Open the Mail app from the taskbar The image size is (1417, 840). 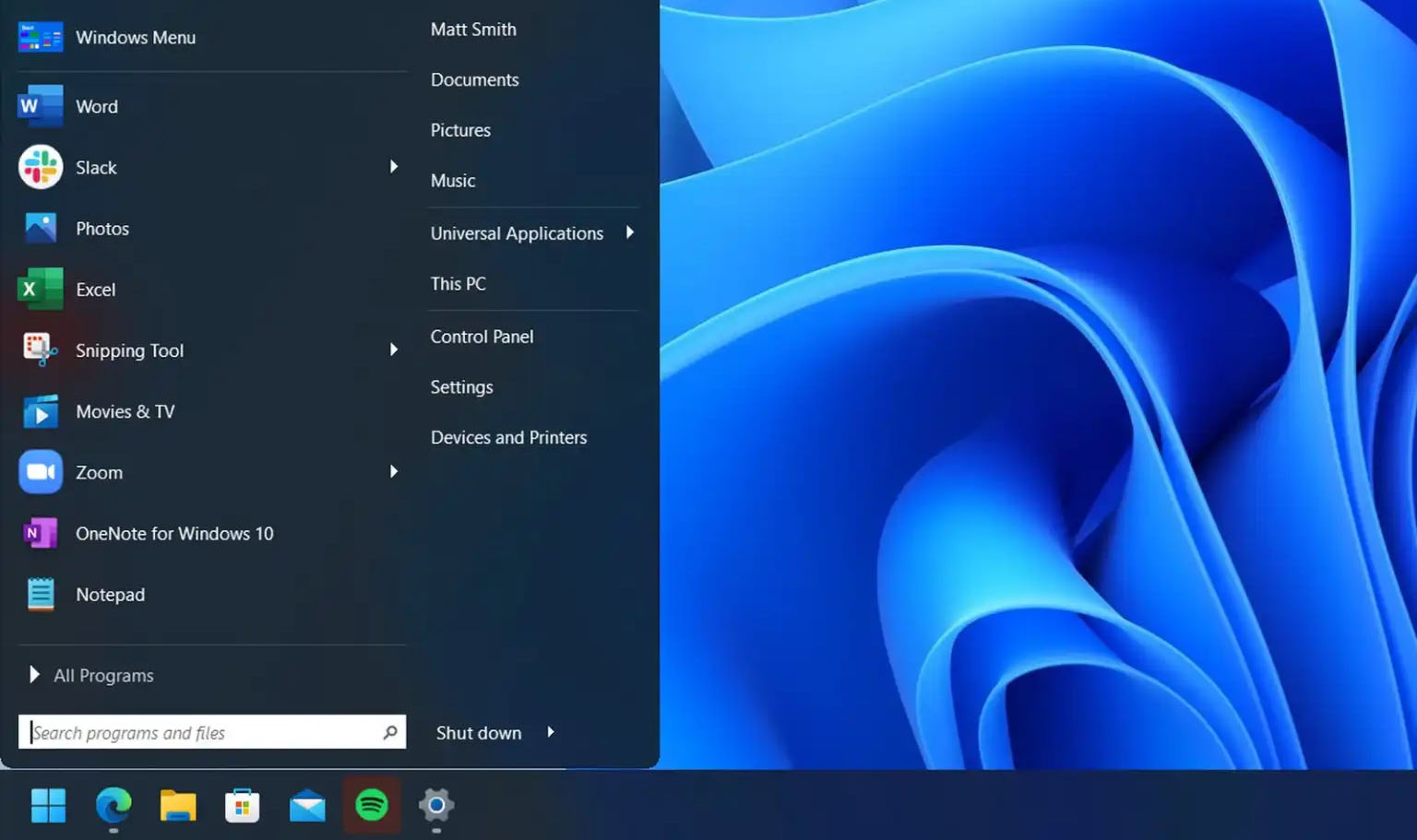click(x=307, y=806)
